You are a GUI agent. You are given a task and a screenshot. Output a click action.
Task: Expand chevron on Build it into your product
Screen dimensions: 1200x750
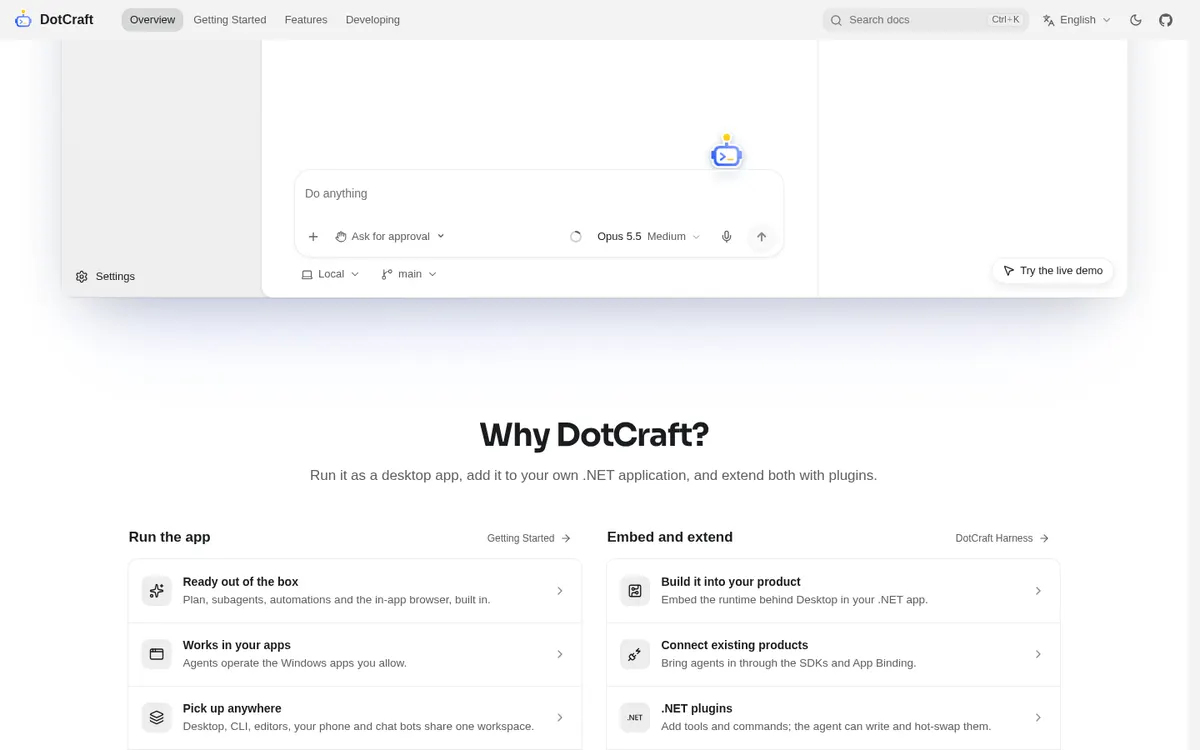coord(1038,591)
